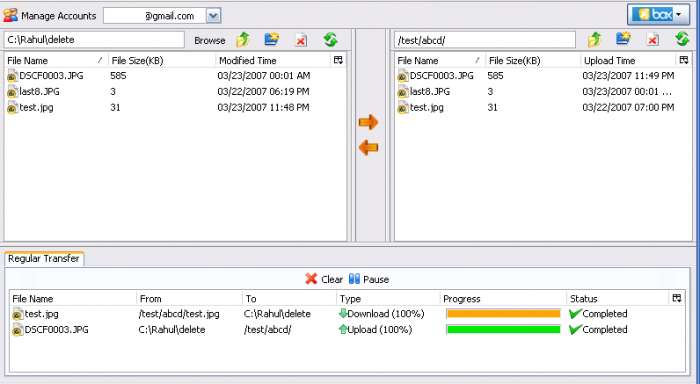700x384 pixels.
Task: Click the To column header
Action: (289, 298)
